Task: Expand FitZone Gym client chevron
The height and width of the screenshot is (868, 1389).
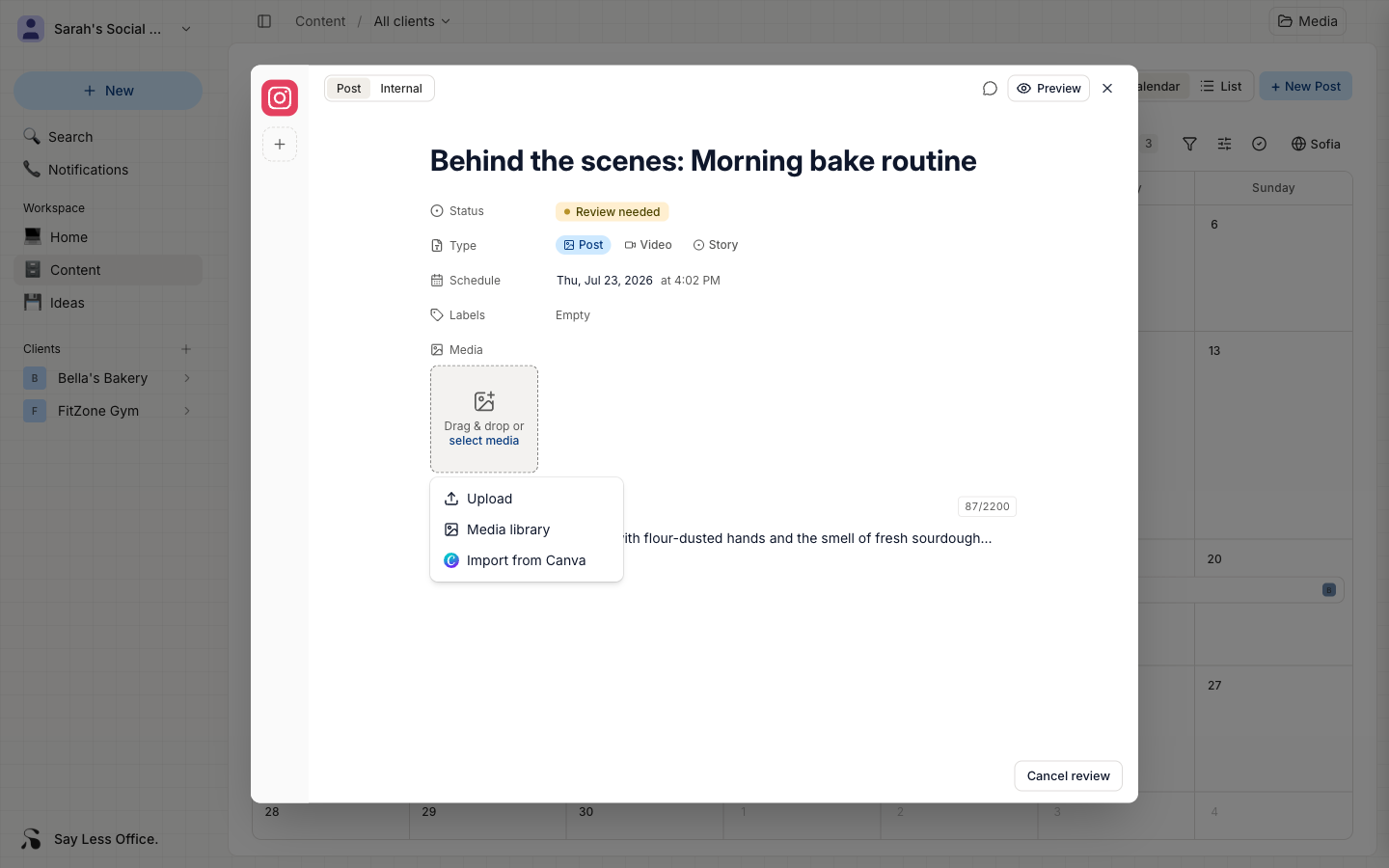Action: (187, 411)
